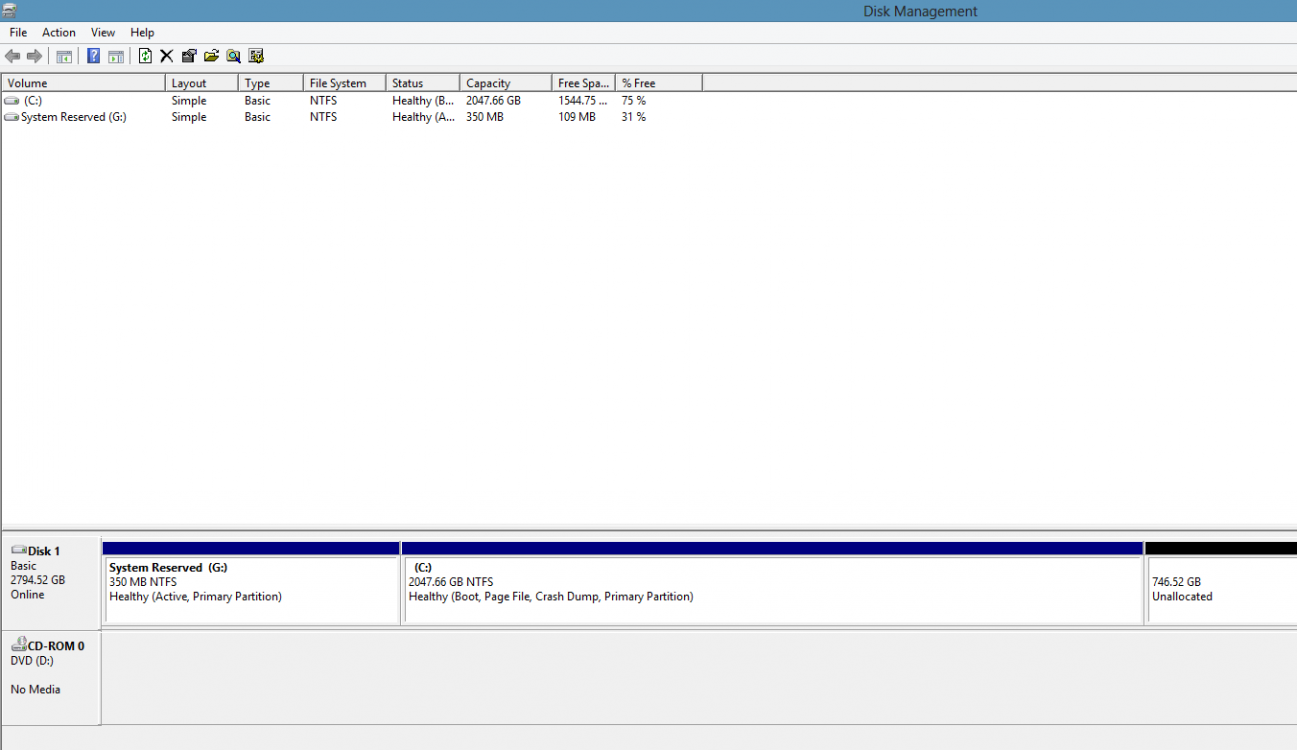Sort by the Volume column header
Screen dimensions: 1297x750
83,83
